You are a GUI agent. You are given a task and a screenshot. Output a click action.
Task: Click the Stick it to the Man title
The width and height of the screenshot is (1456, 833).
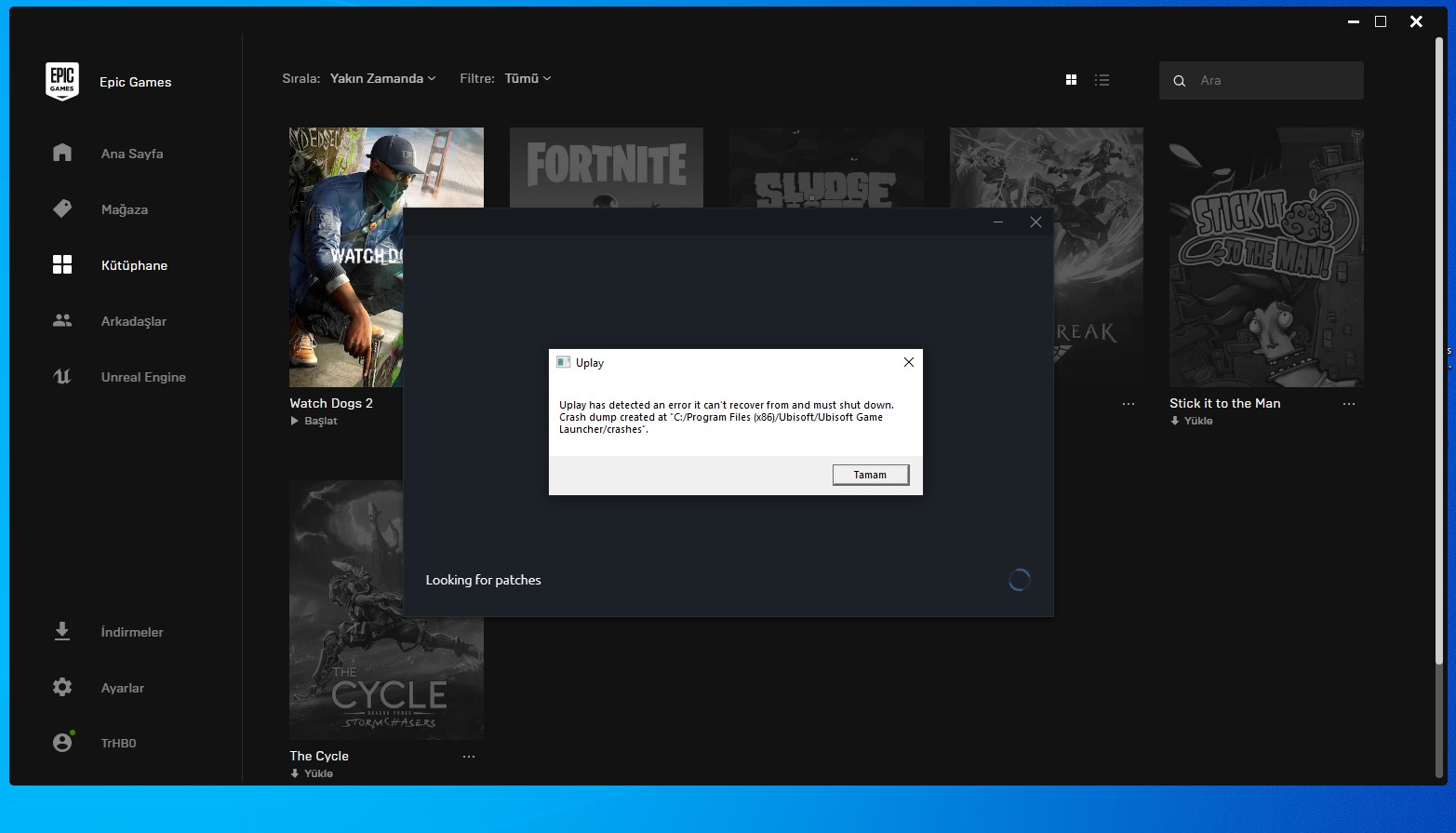(1225, 403)
